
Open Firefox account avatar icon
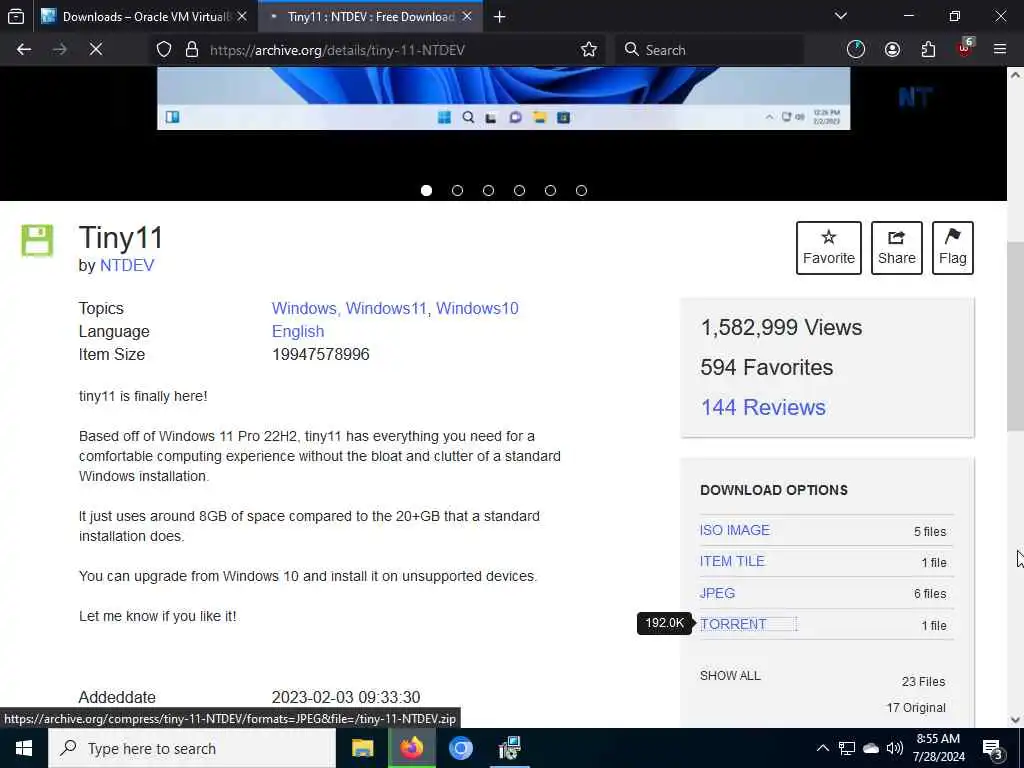pos(892,50)
